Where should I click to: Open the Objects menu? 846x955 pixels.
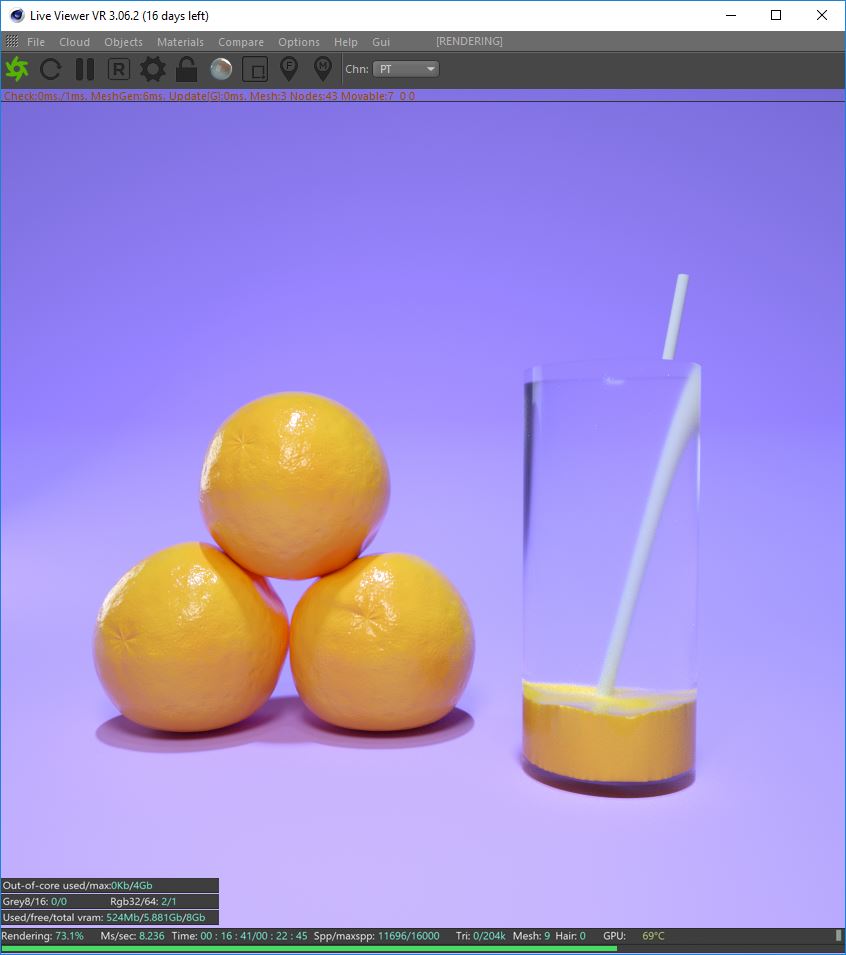point(123,42)
